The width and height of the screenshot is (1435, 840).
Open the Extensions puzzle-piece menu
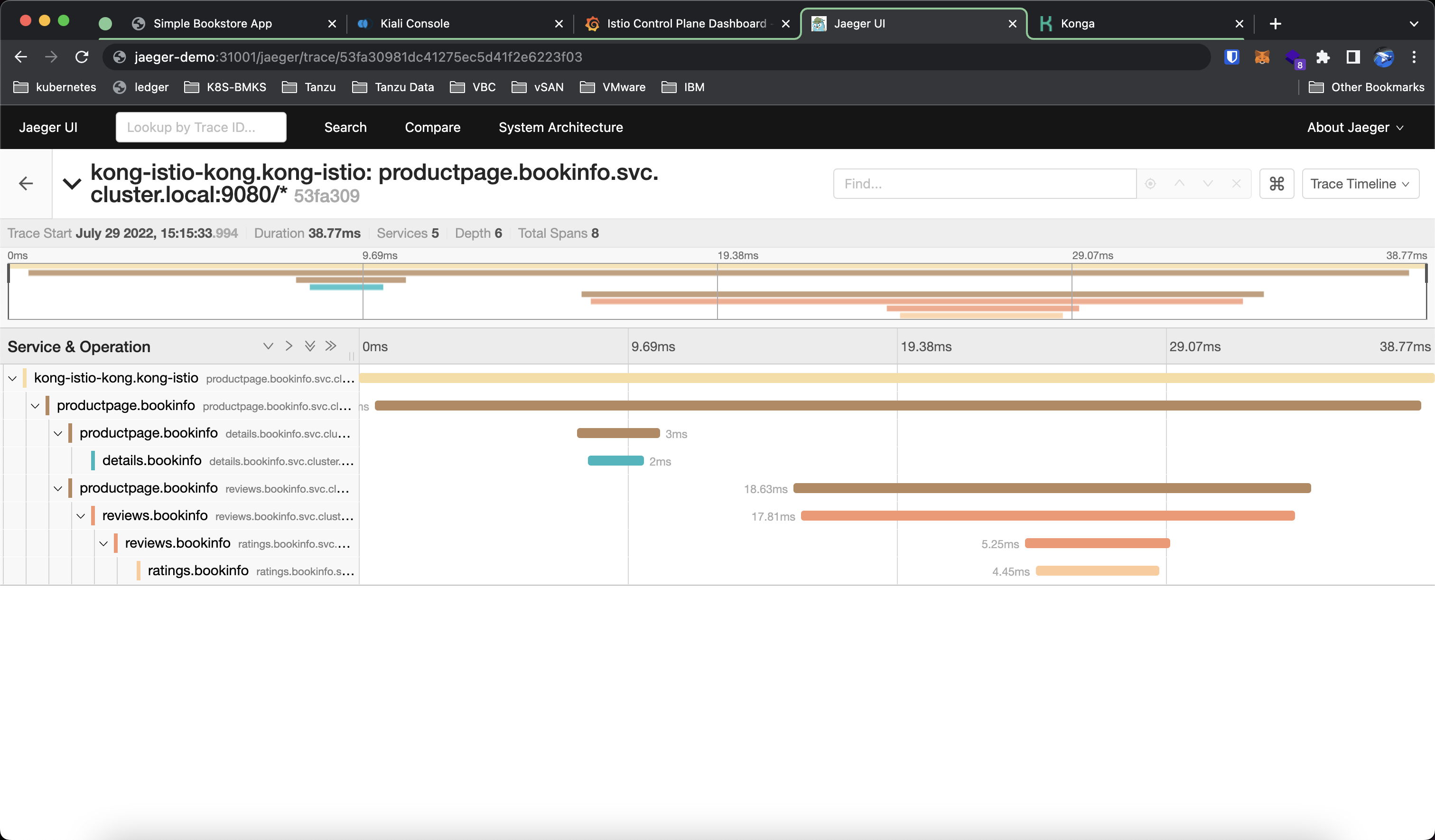pos(1323,57)
